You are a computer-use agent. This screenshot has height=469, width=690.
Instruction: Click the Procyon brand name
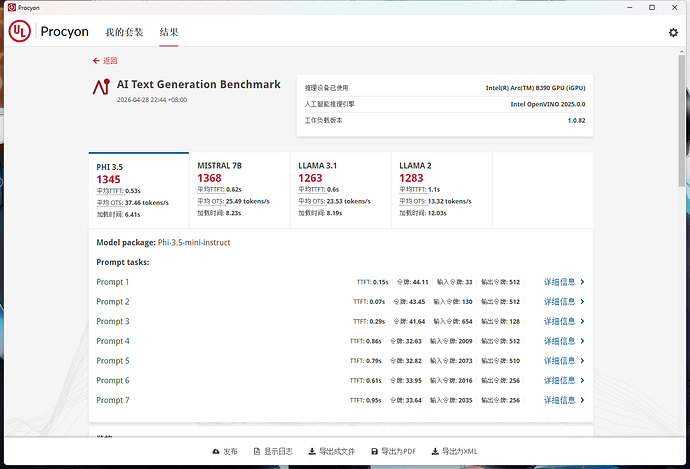tap(64, 32)
